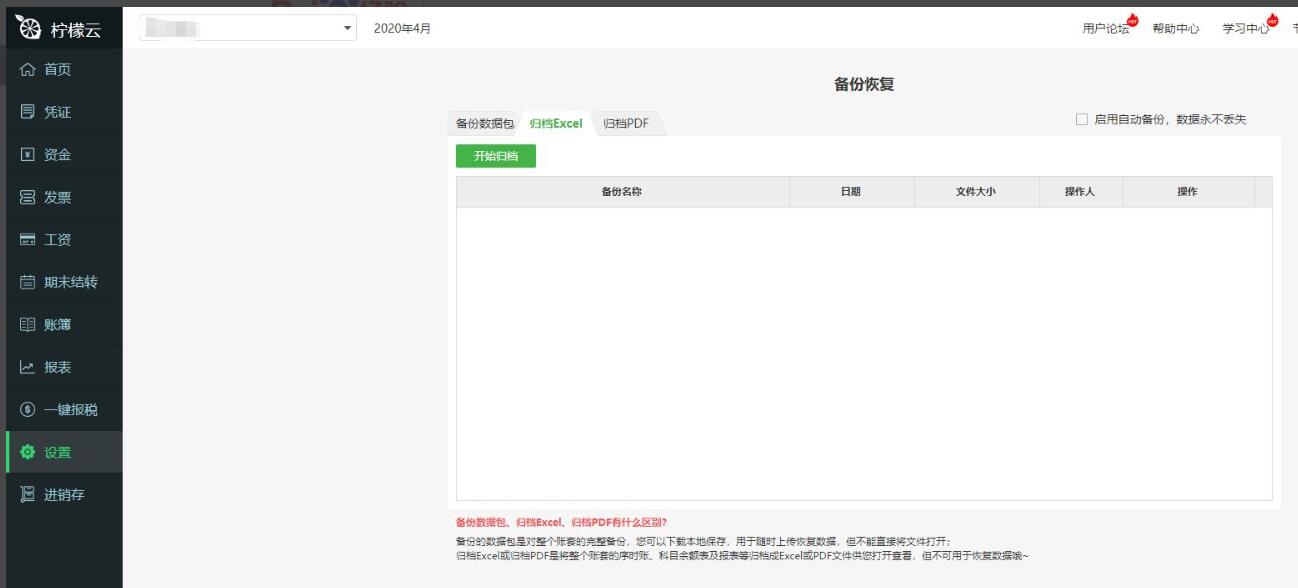View the 报表 reports section
This screenshot has height=588, width=1298.
pyautogui.click(x=60, y=365)
